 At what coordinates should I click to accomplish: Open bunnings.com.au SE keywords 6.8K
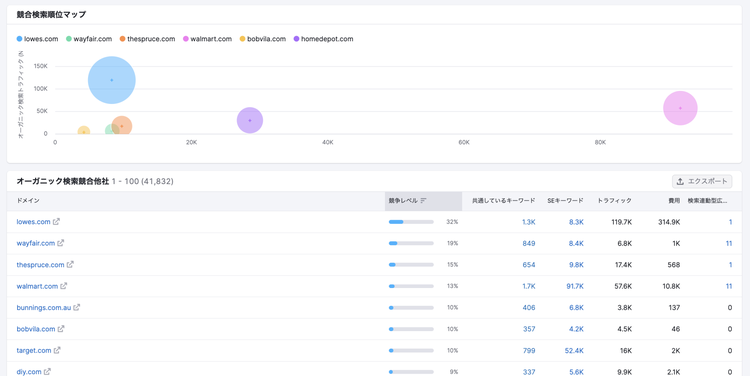click(x=576, y=308)
